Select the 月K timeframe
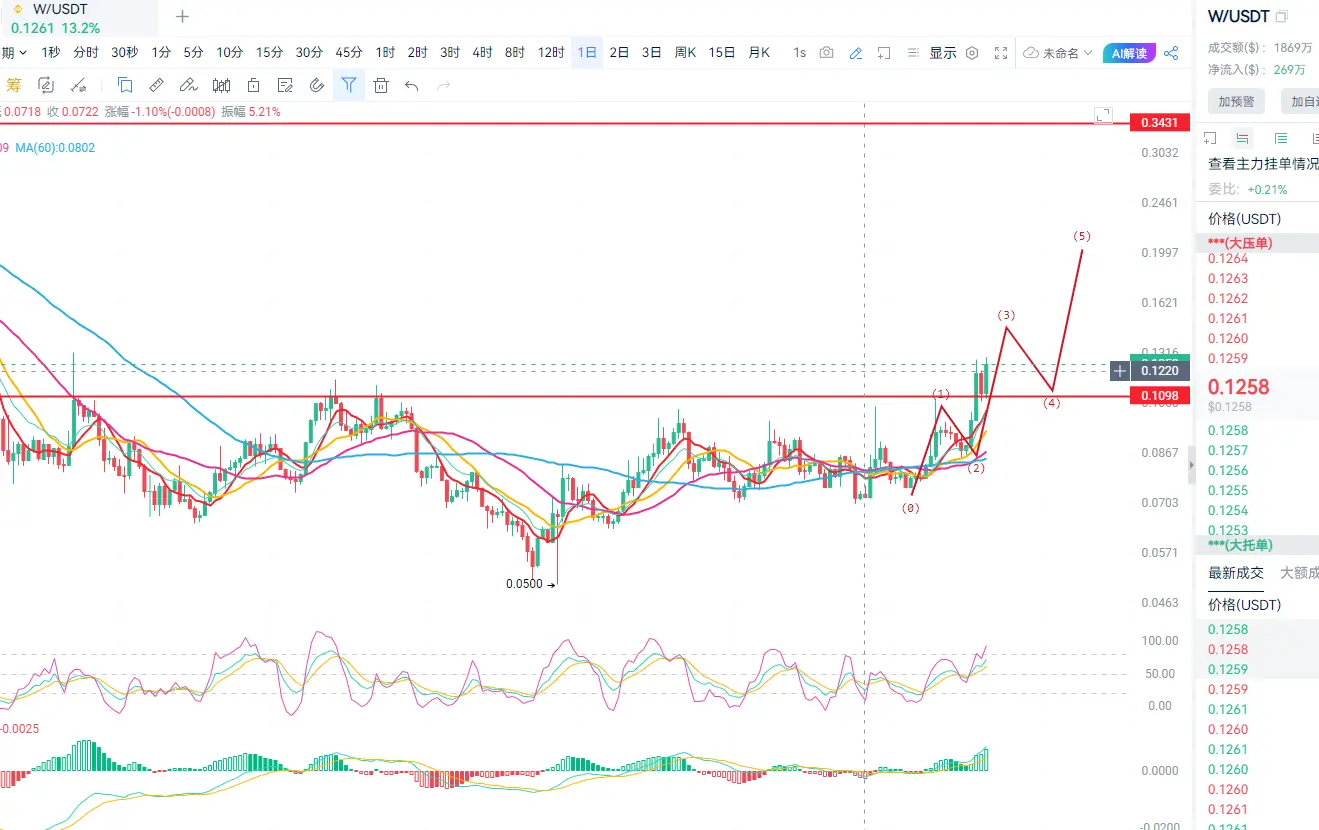 [x=759, y=53]
